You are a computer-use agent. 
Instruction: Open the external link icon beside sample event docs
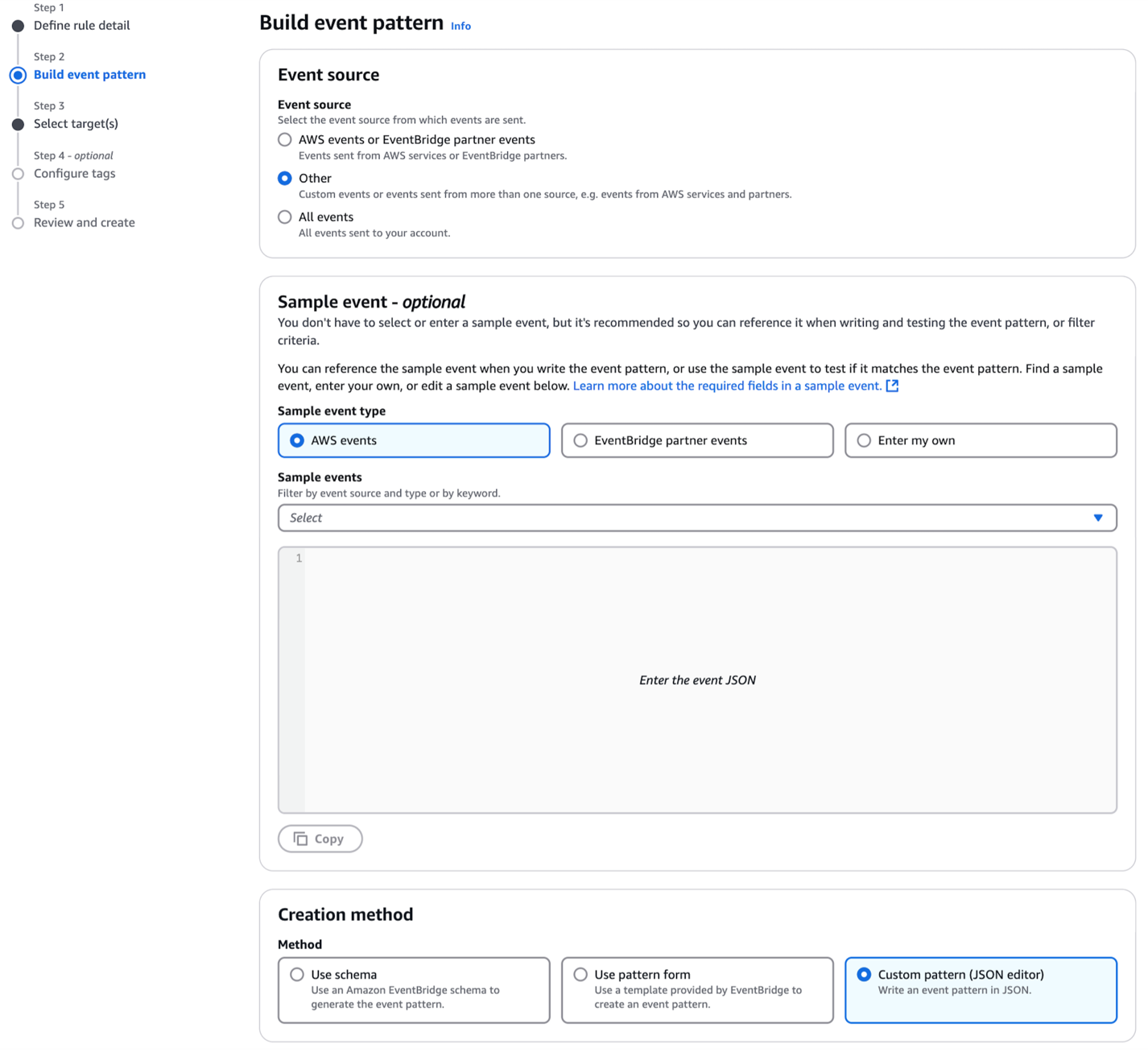pos(892,386)
